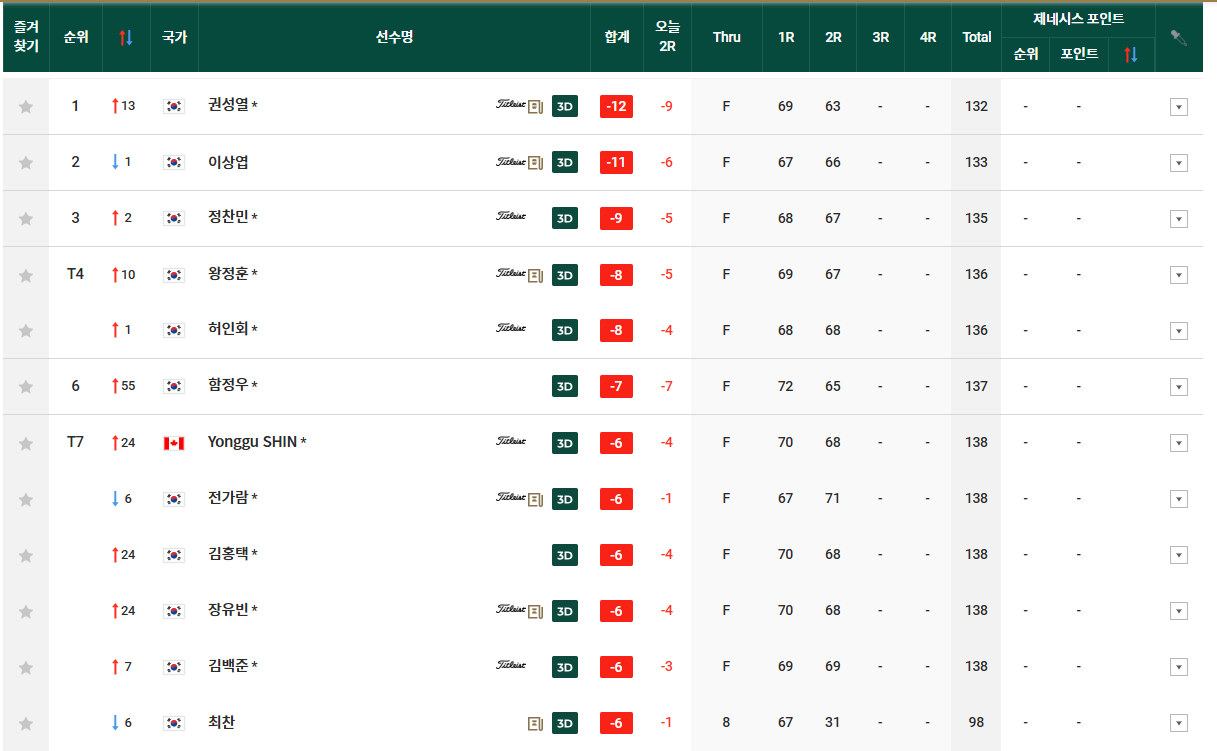
Task: Click the pin icon in table header
Action: (x=1179, y=37)
